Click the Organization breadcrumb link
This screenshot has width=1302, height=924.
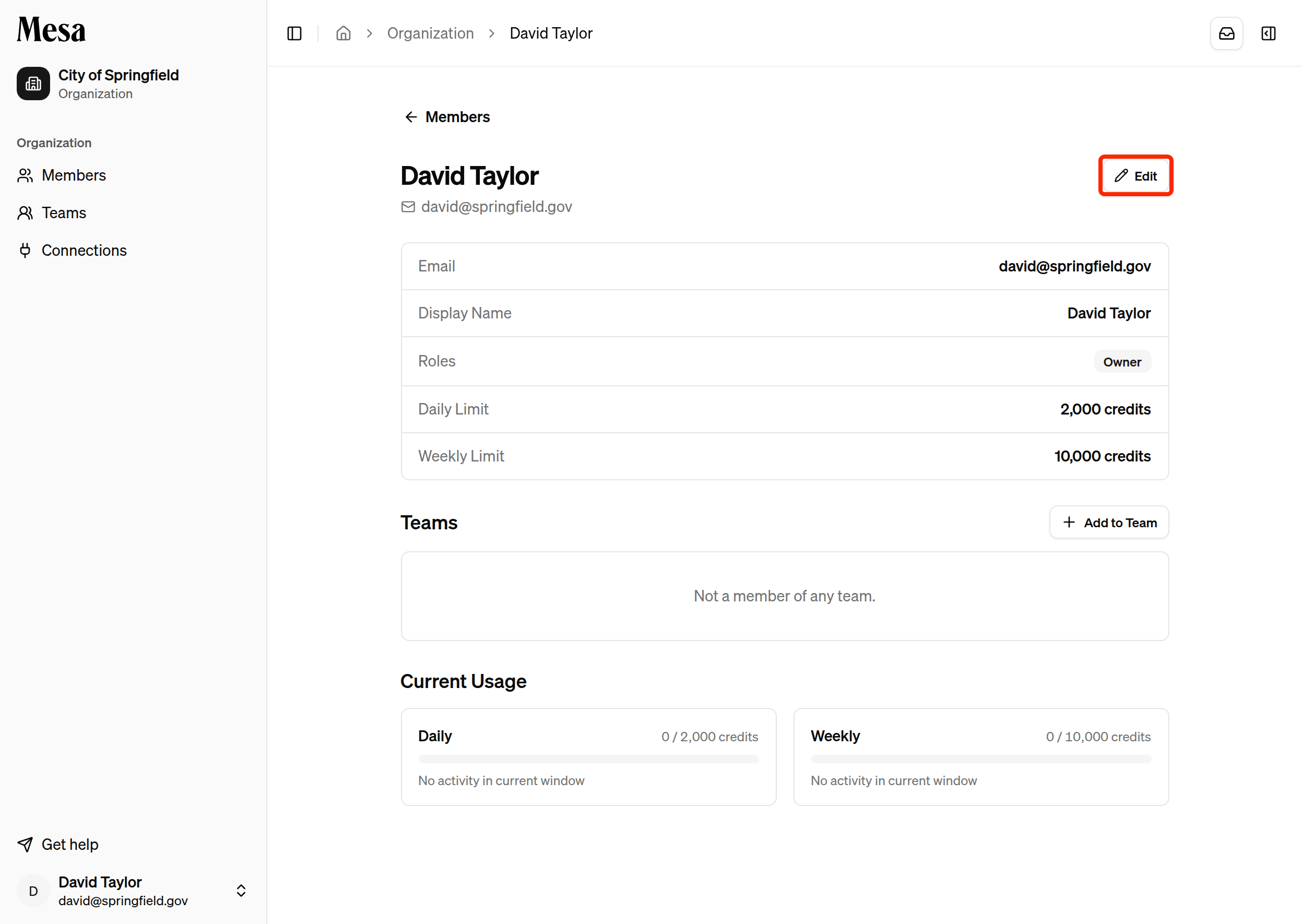[430, 33]
